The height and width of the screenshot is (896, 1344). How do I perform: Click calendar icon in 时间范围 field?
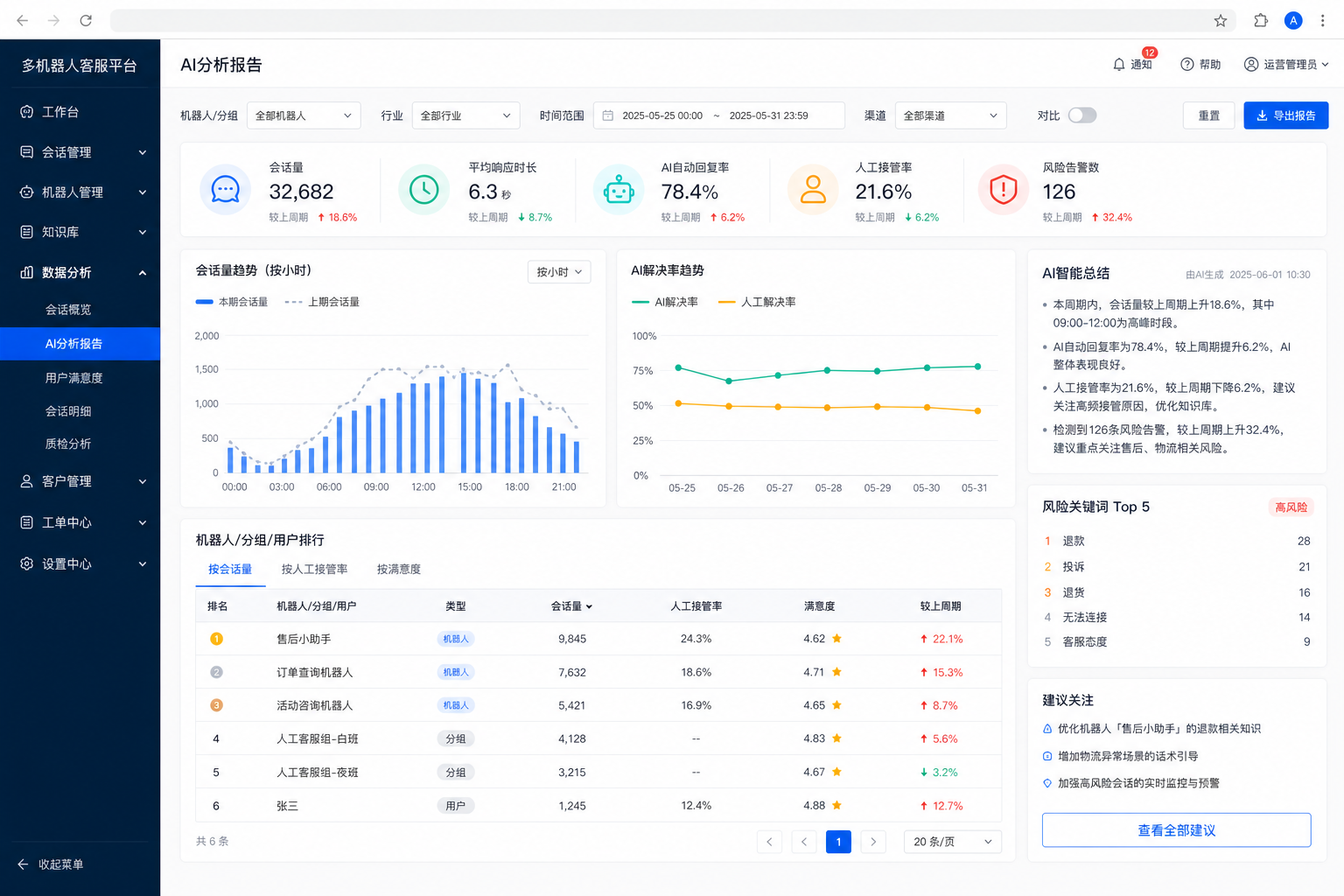tap(608, 115)
